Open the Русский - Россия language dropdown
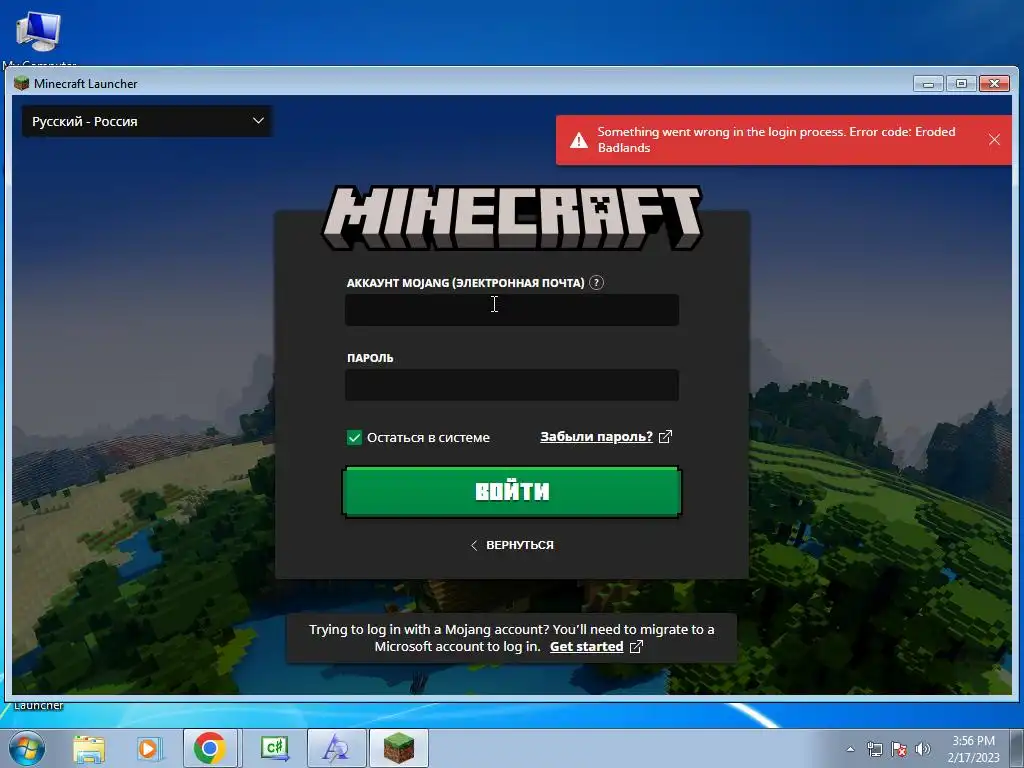The height and width of the screenshot is (768, 1024). 148,121
